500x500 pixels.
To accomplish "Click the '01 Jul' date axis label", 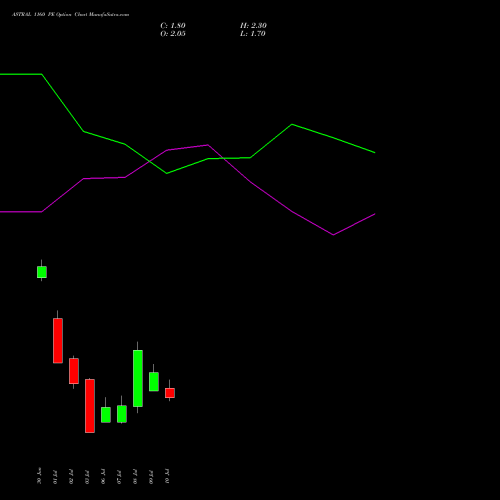I will (x=55, y=477).
